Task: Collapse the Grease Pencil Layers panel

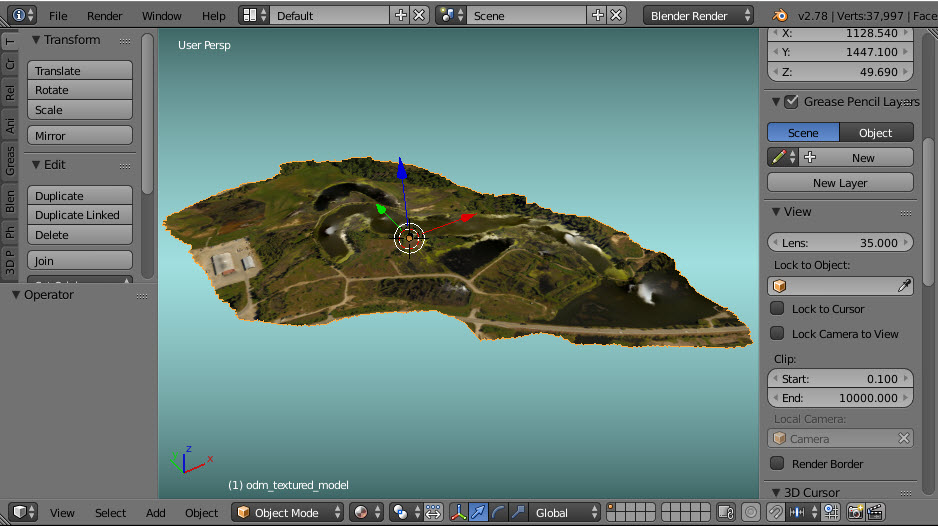Action: click(776, 102)
